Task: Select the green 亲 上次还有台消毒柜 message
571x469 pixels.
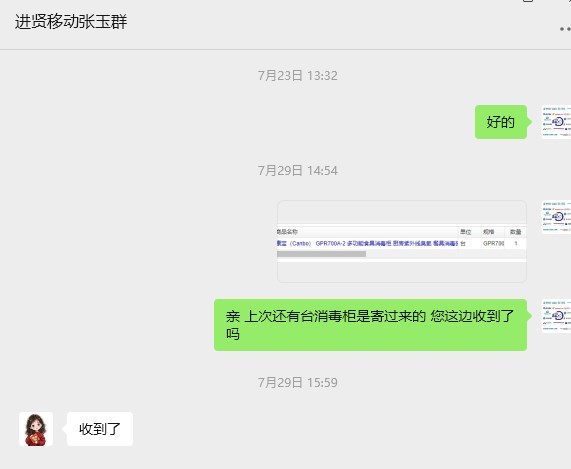Action: pos(370,325)
